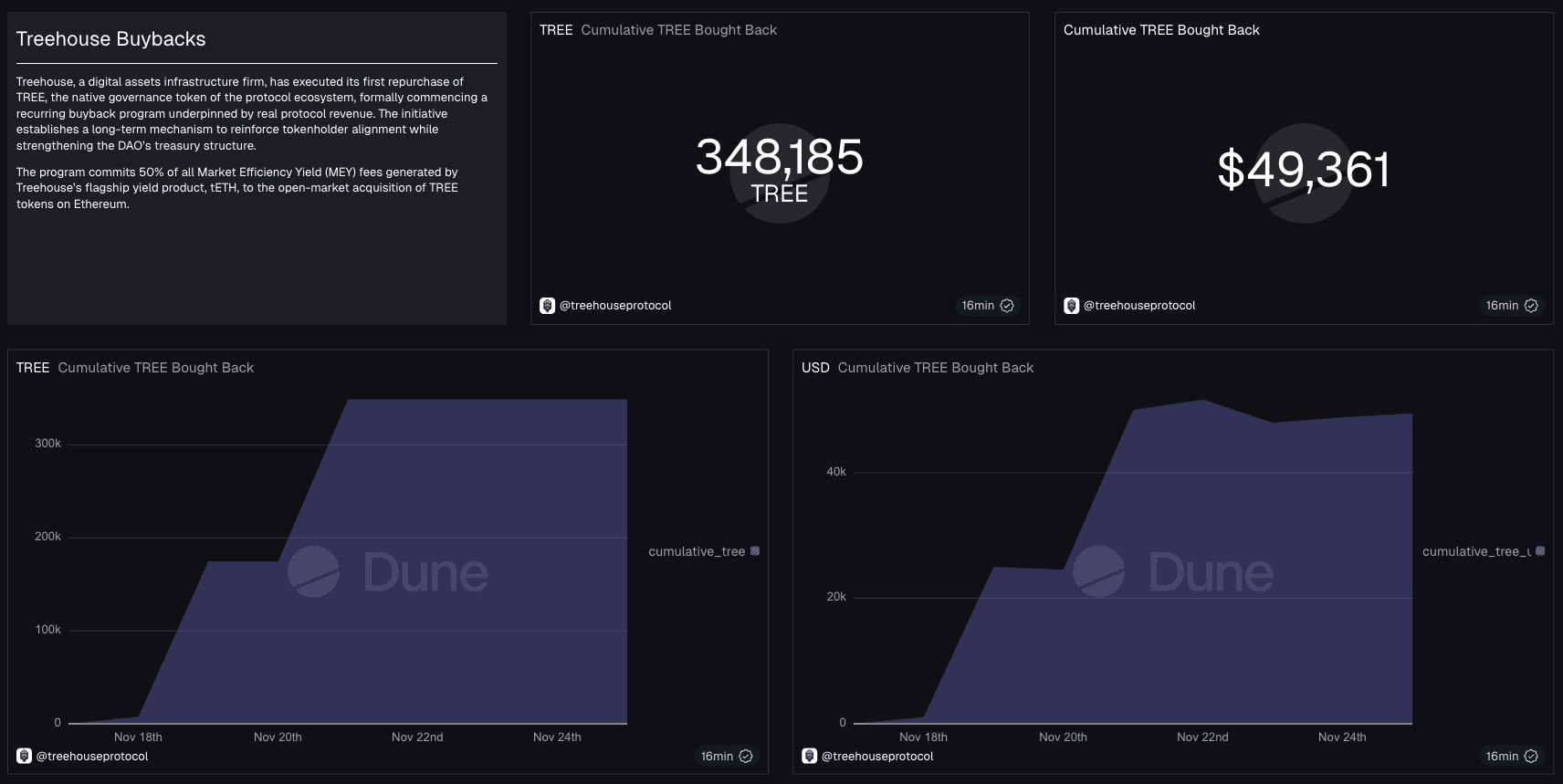Screen dimensions: 1563x784
Task: Click the 16min refresh label under the USD chart
Action: [x=1502, y=756]
